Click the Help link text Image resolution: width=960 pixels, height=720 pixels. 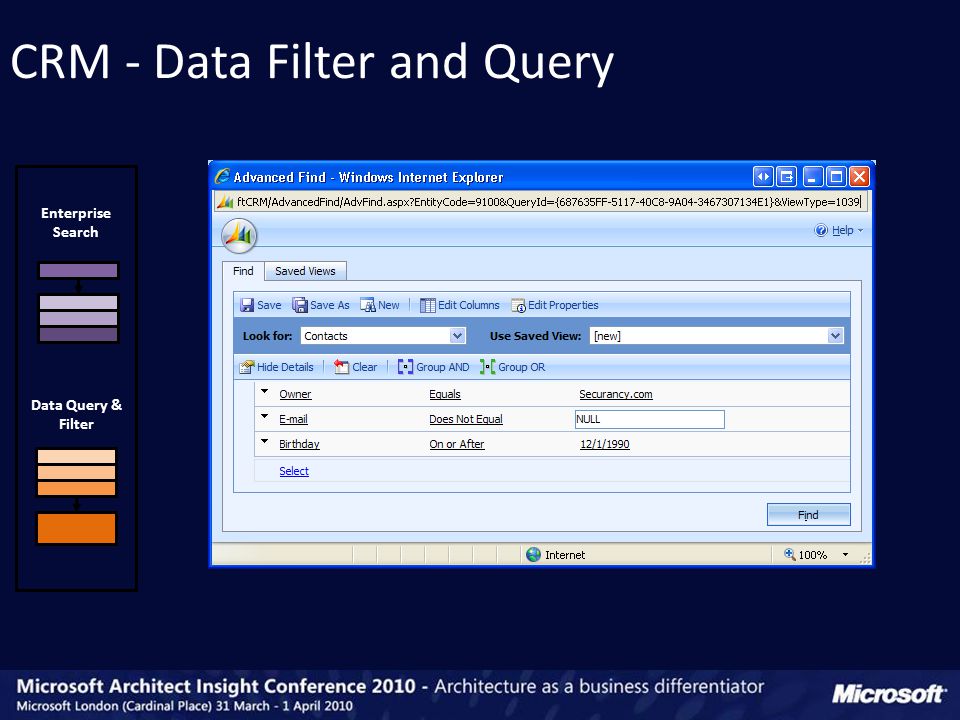click(x=842, y=230)
